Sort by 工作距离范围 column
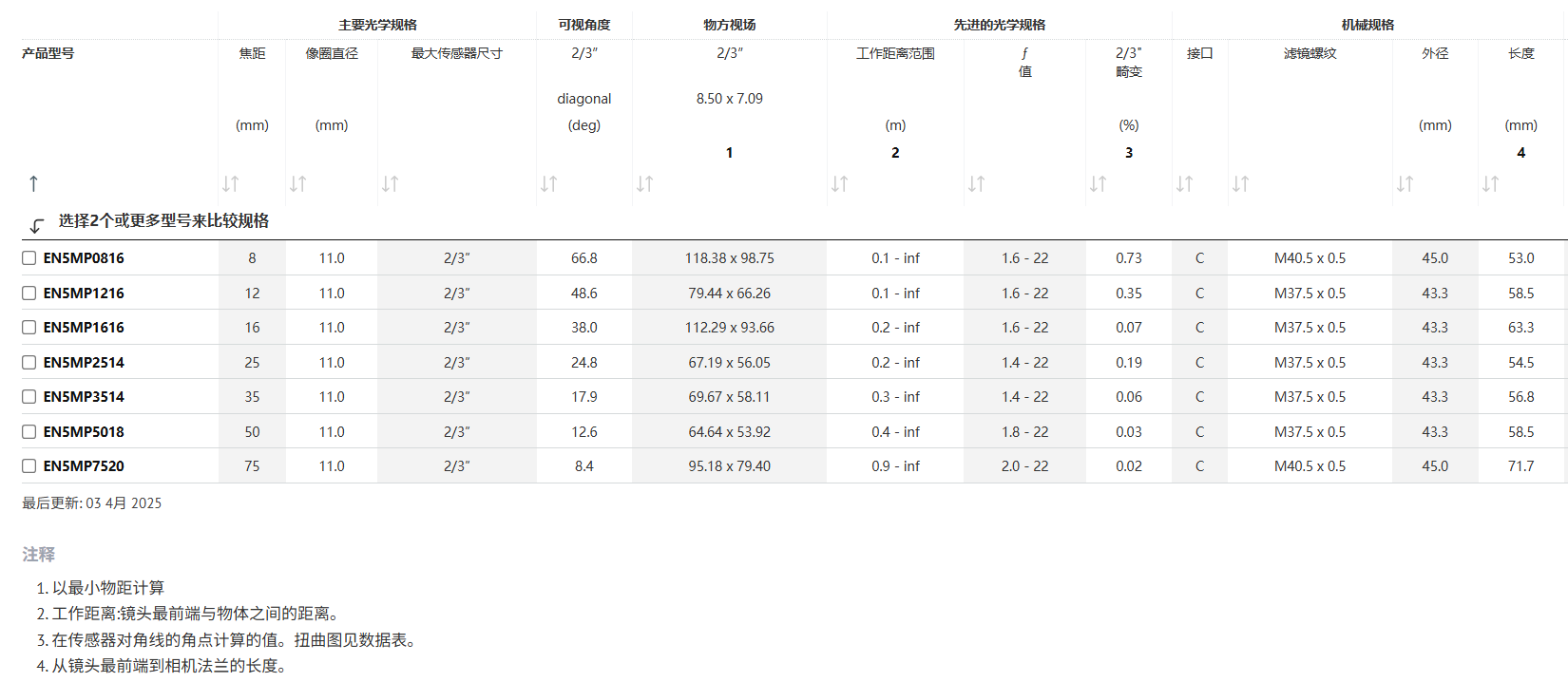This screenshot has height=682, width=1568. pyautogui.click(x=840, y=183)
